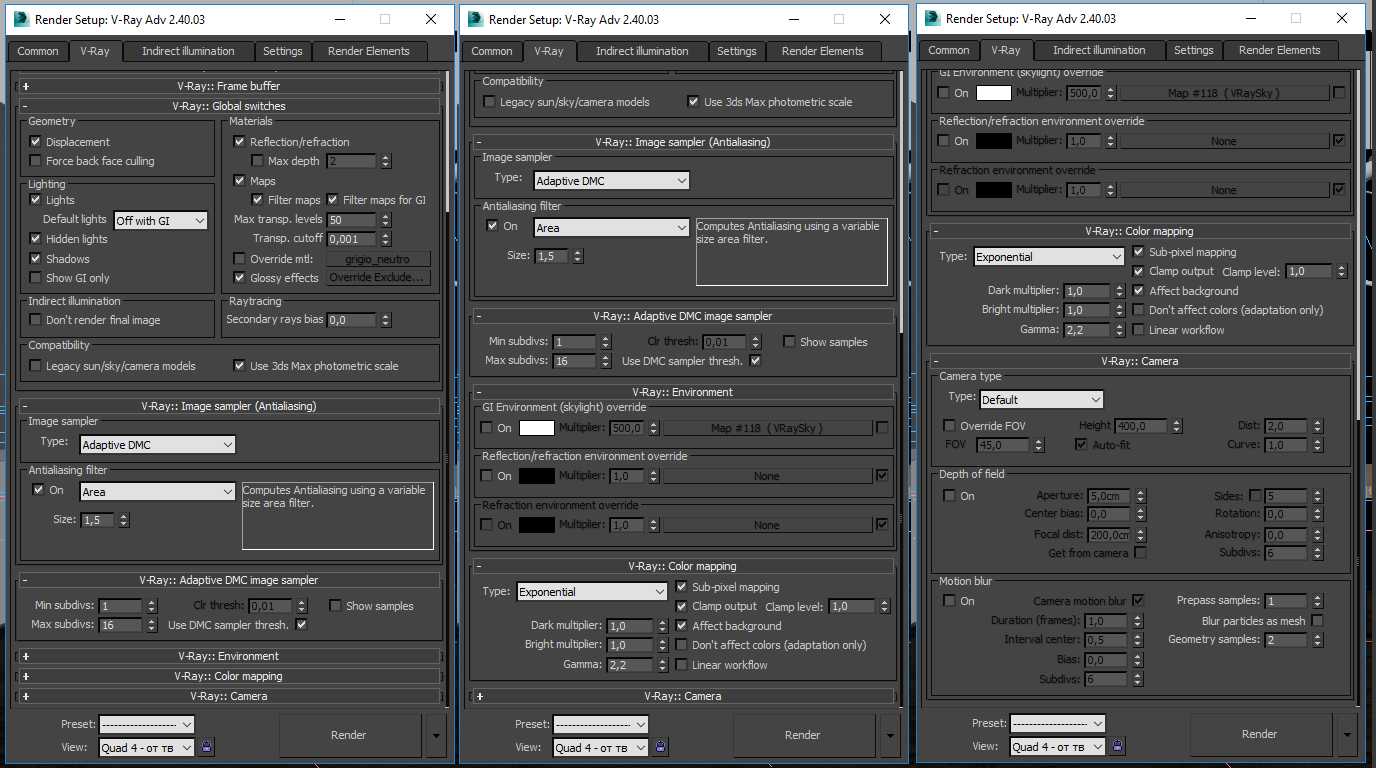Open View Quad 4 dropdown in right window
This screenshot has height=768, width=1376.
(x=1058, y=746)
